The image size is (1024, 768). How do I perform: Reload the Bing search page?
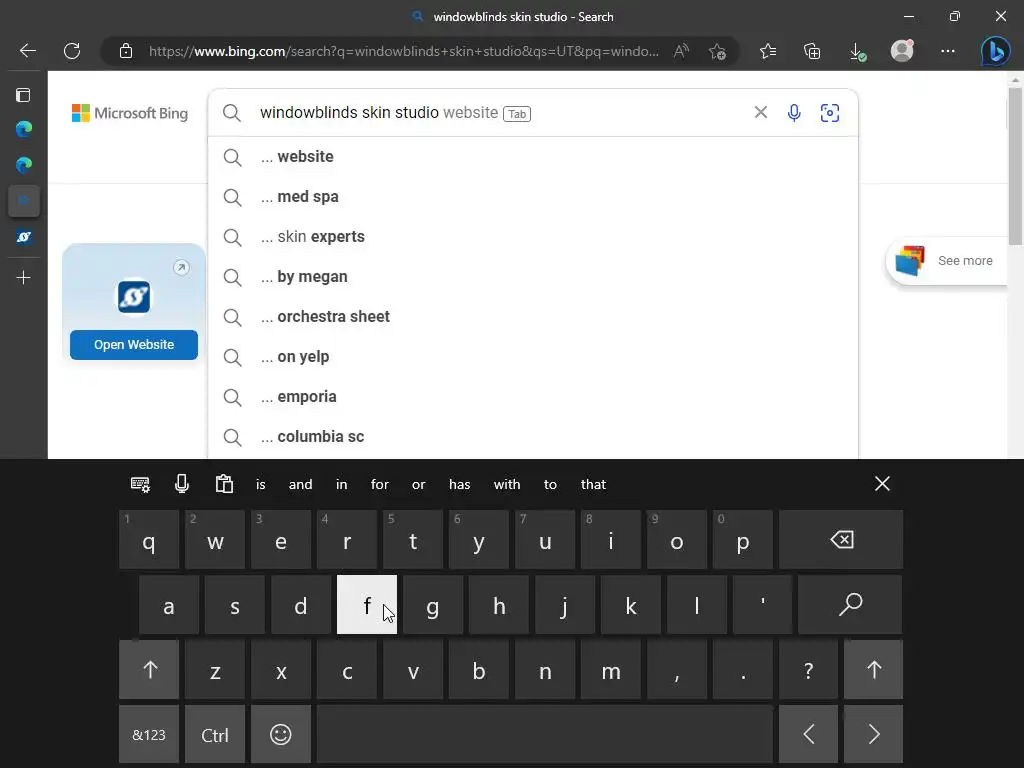tap(72, 51)
